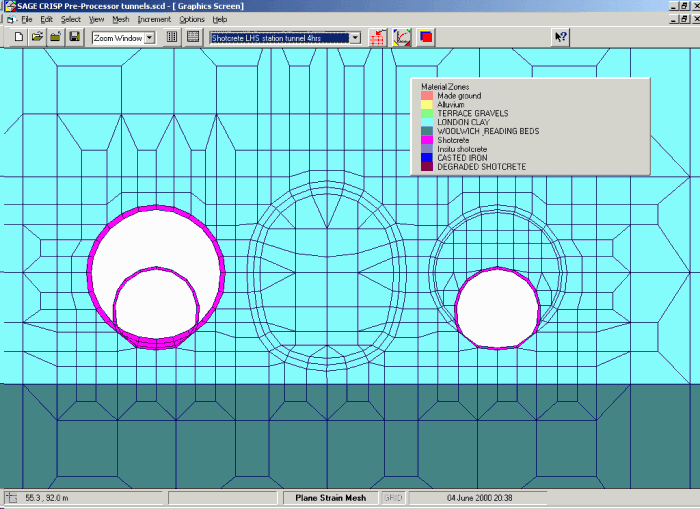
Task: Open the File menu
Action: point(27,20)
